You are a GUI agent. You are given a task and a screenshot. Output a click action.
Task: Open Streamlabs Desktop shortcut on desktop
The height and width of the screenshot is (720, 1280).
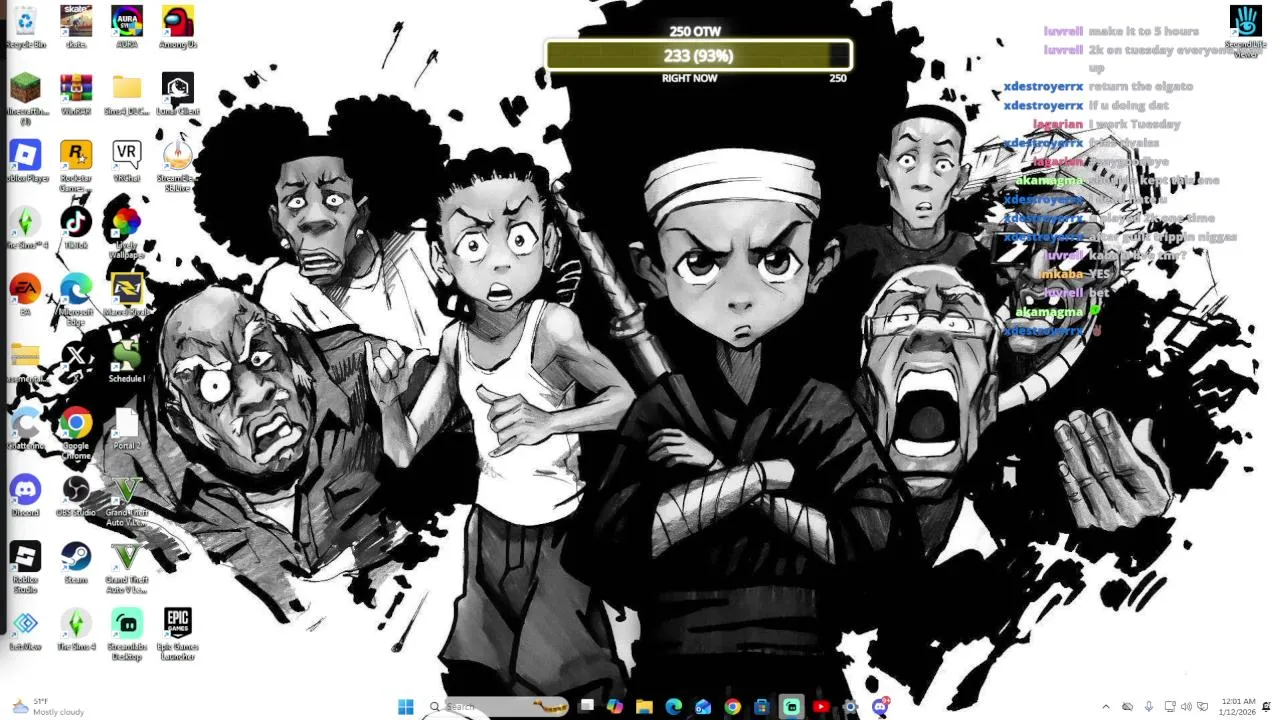[127, 634]
